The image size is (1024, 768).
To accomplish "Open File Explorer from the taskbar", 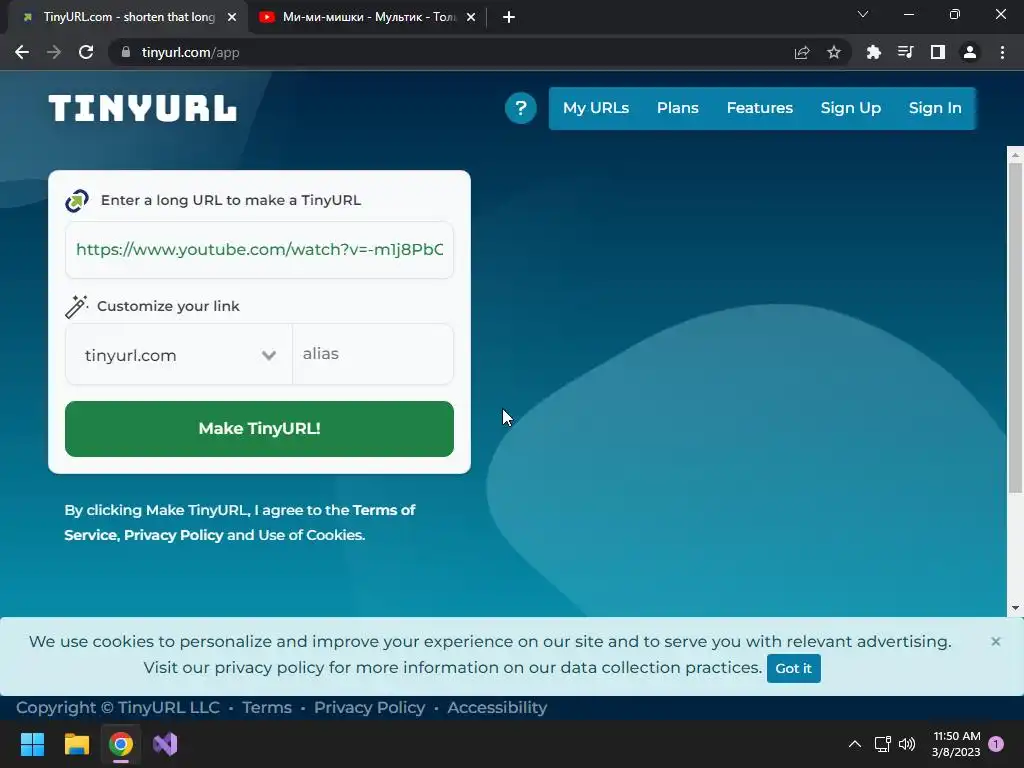I will point(76,744).
